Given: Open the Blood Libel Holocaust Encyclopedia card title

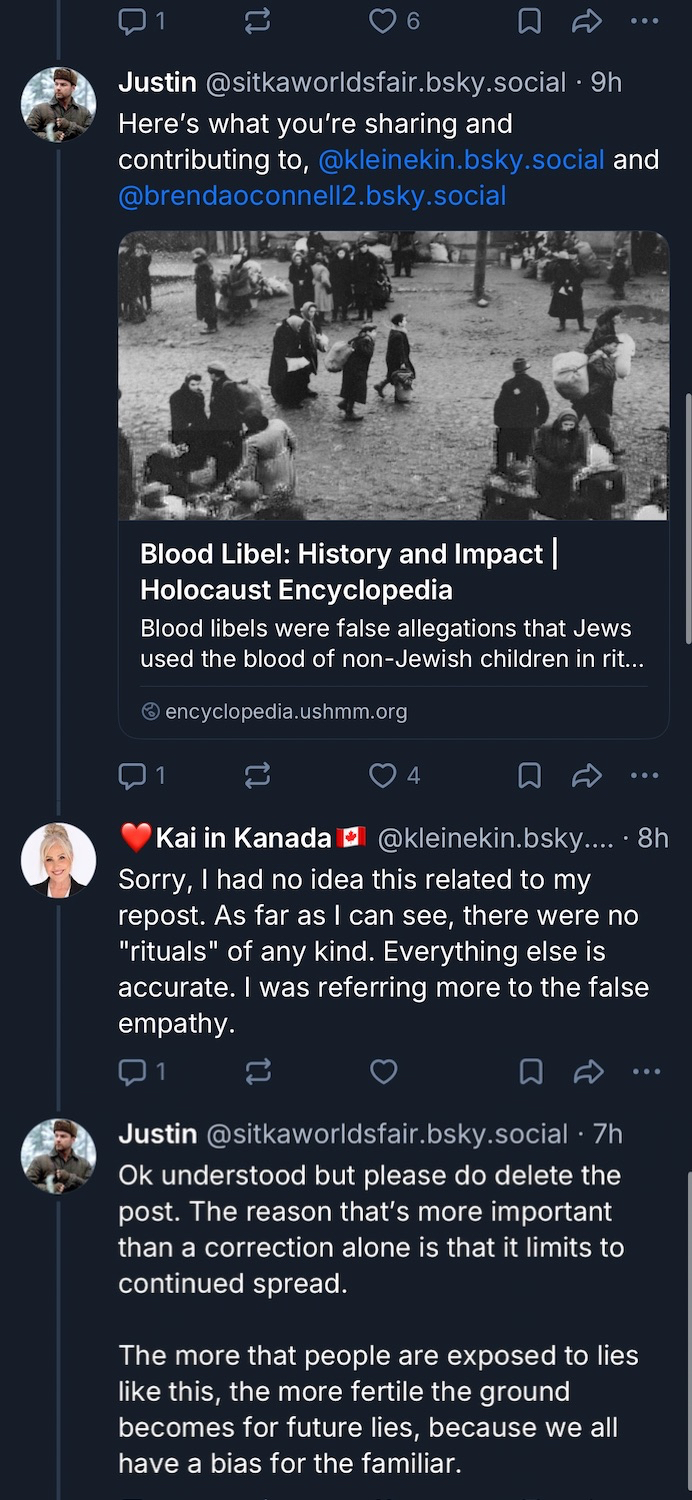Looking at the screenshot, I should pos(342,571).
